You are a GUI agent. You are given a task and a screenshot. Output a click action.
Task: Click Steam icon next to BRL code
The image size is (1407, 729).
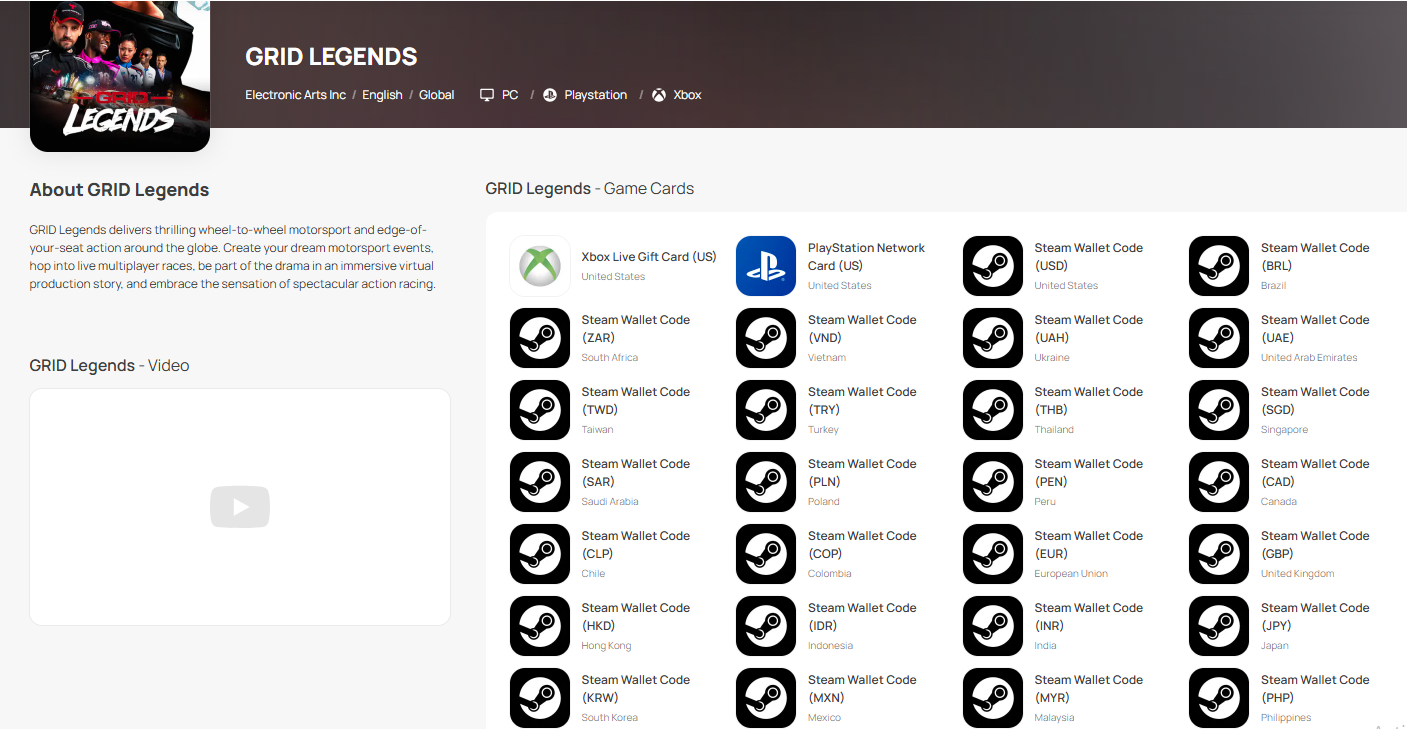(x=1219, y=266)
